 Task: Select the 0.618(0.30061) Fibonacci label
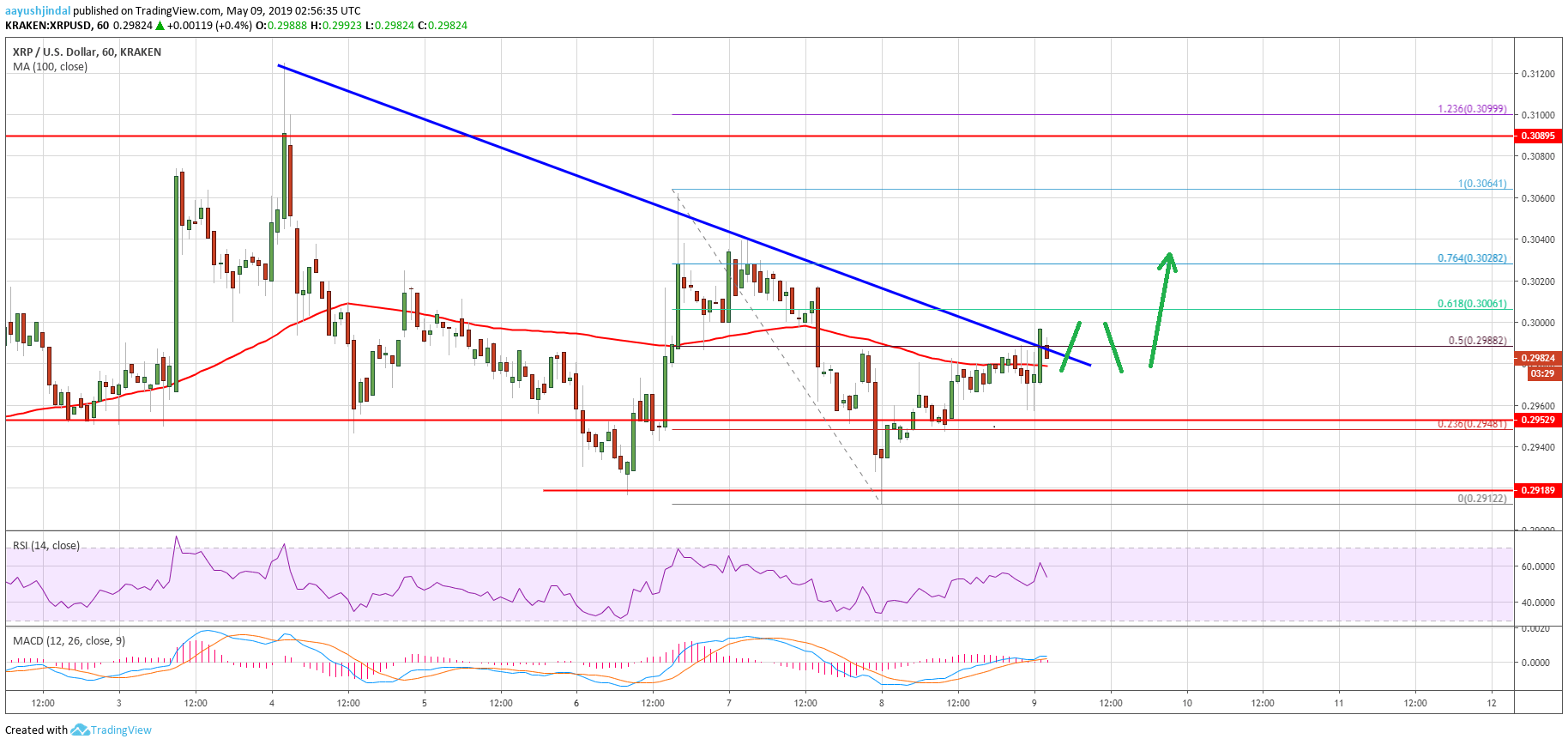1472,304
